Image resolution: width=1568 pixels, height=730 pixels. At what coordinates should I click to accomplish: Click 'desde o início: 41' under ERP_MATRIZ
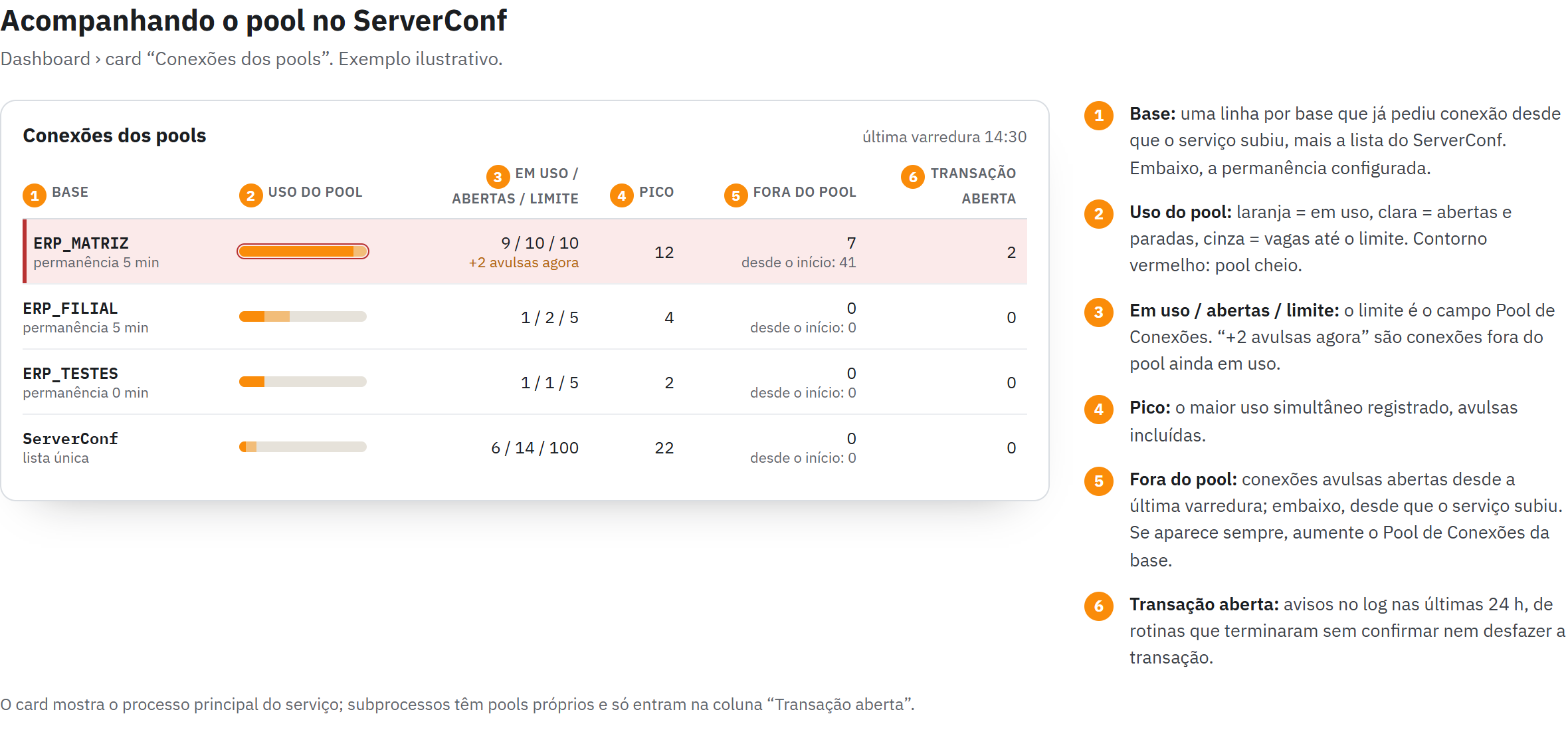(799, 263)
